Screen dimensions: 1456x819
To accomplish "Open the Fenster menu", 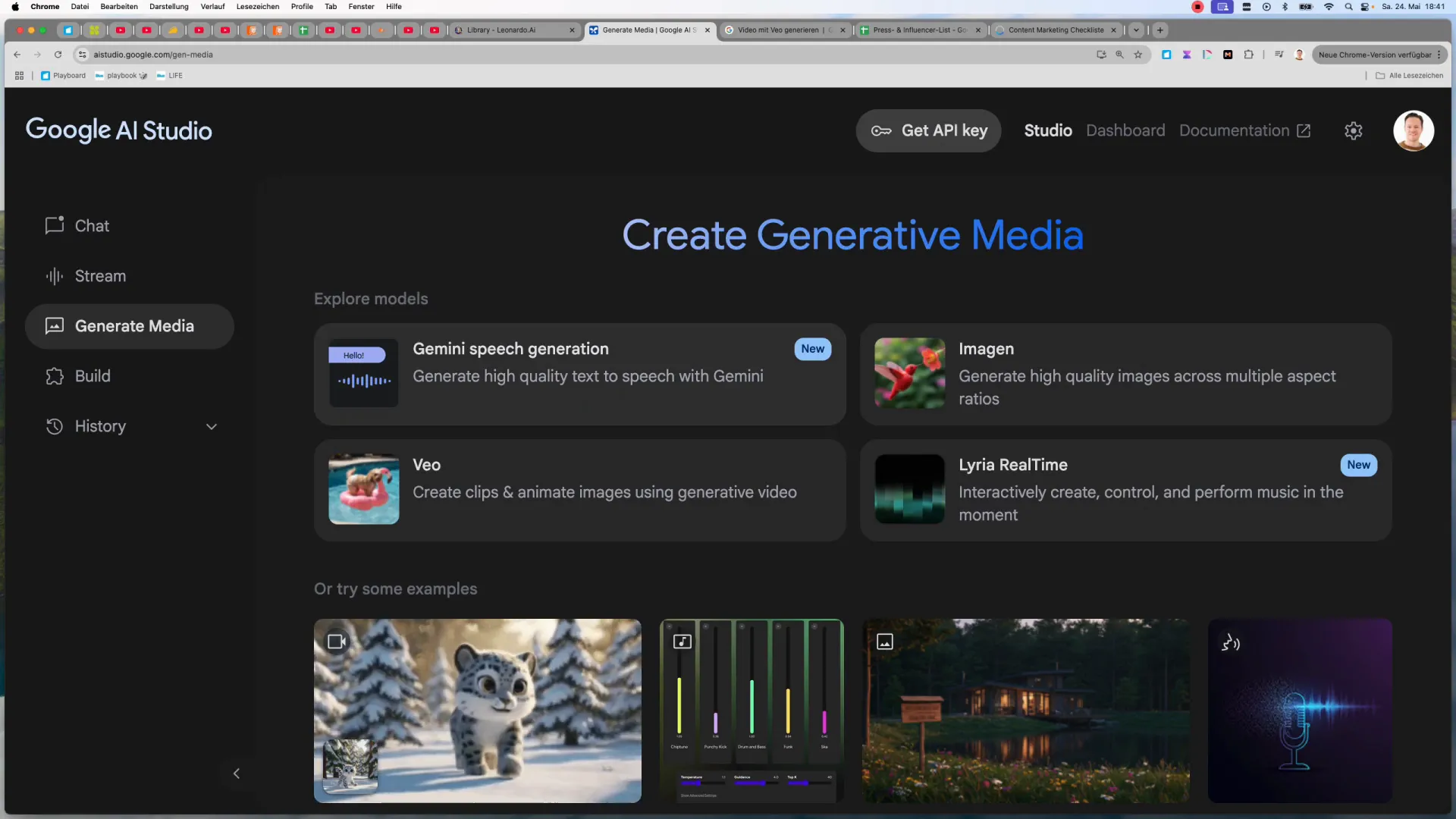I will [x=361, y=7].
